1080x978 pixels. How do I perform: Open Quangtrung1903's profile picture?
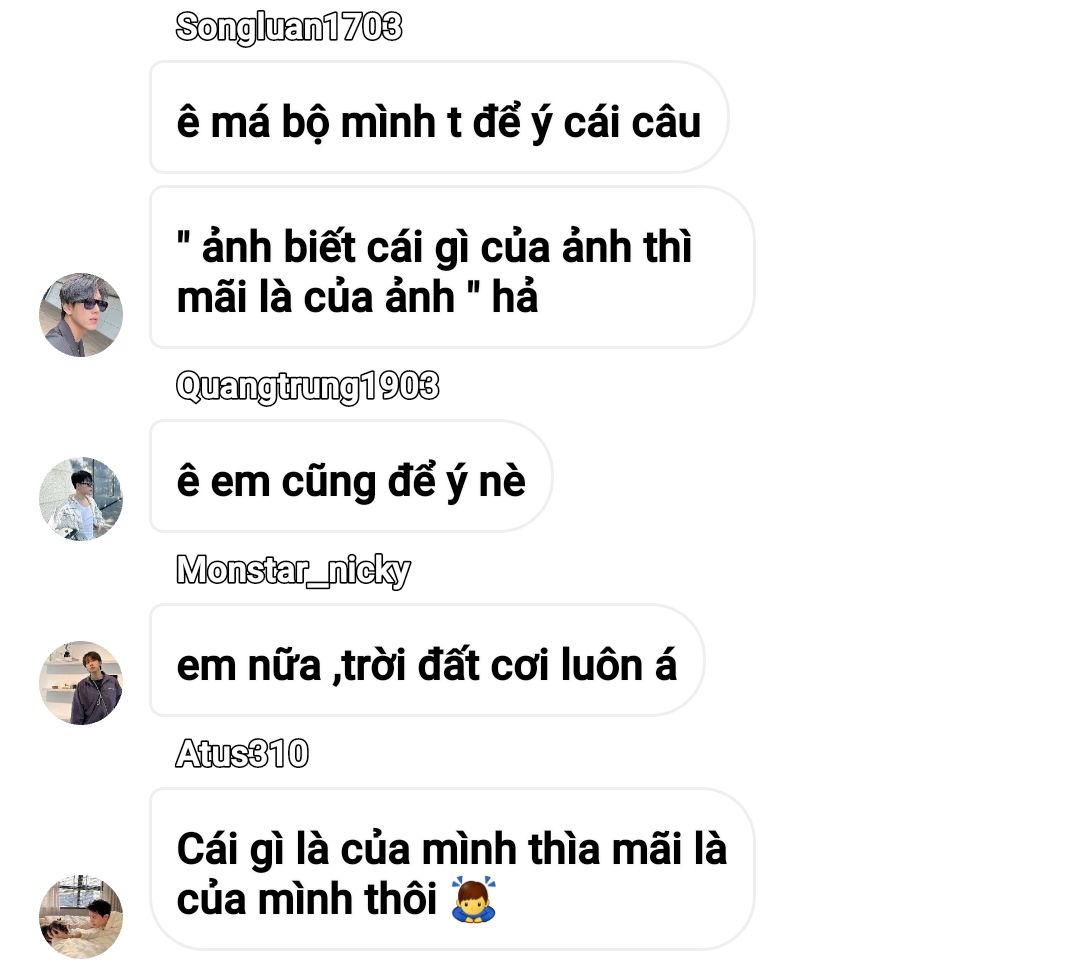(x=81, y=499)
